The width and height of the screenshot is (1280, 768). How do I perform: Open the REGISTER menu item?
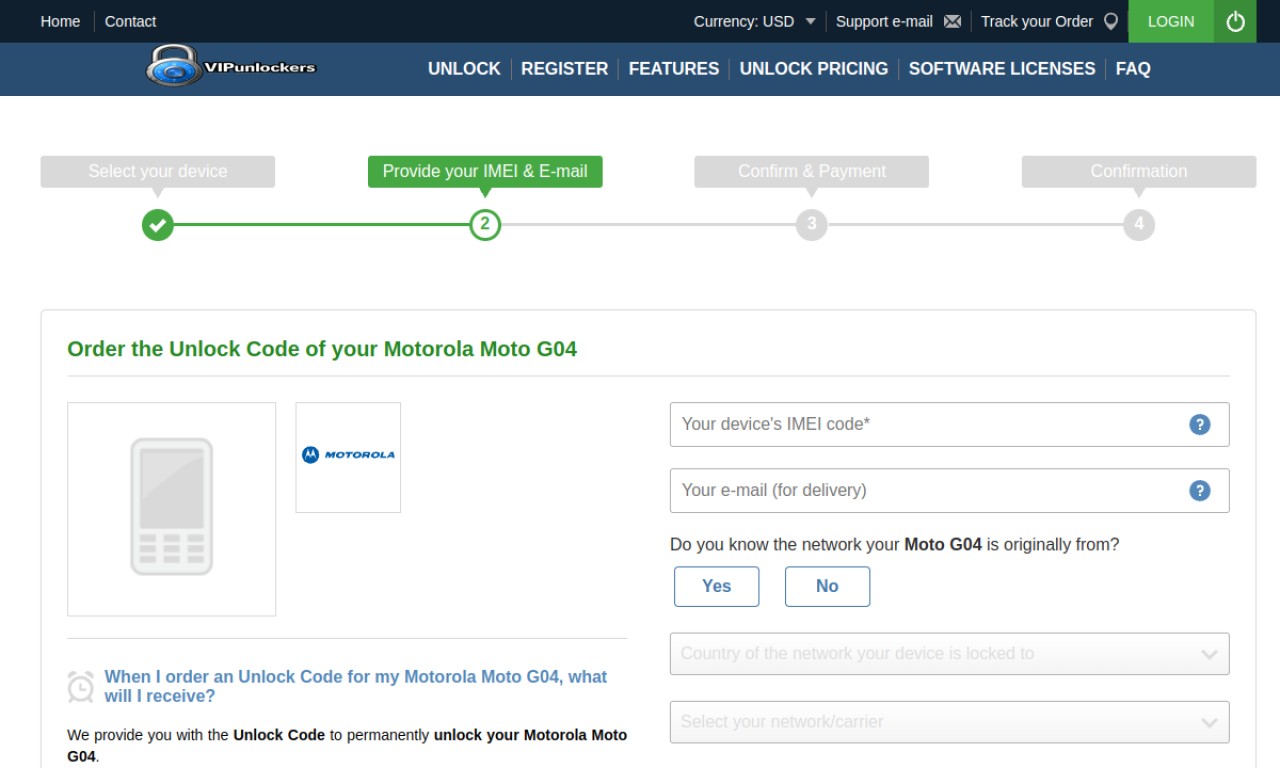[564, 69]
